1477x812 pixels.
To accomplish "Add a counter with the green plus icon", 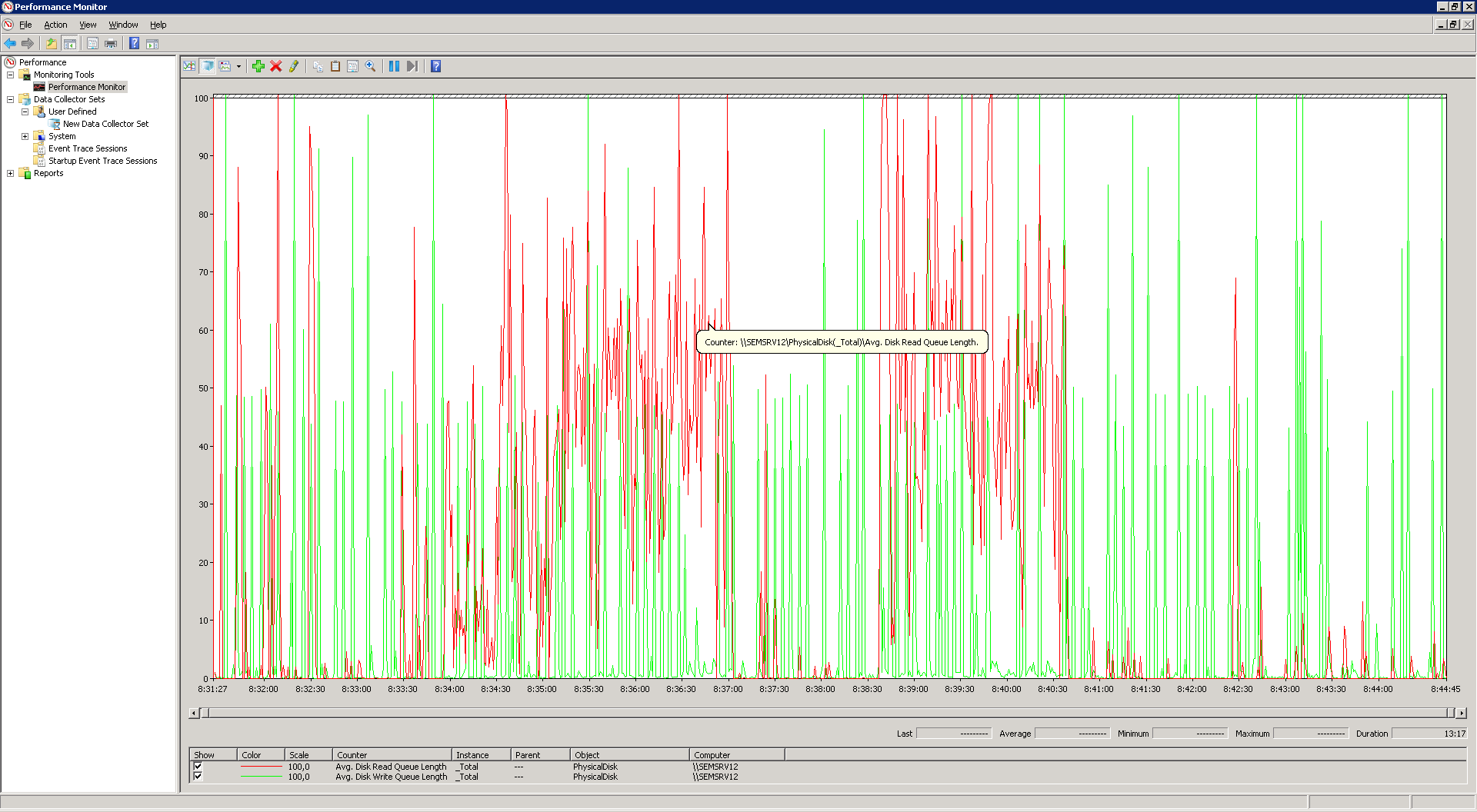I will click(x=258, y=66).
